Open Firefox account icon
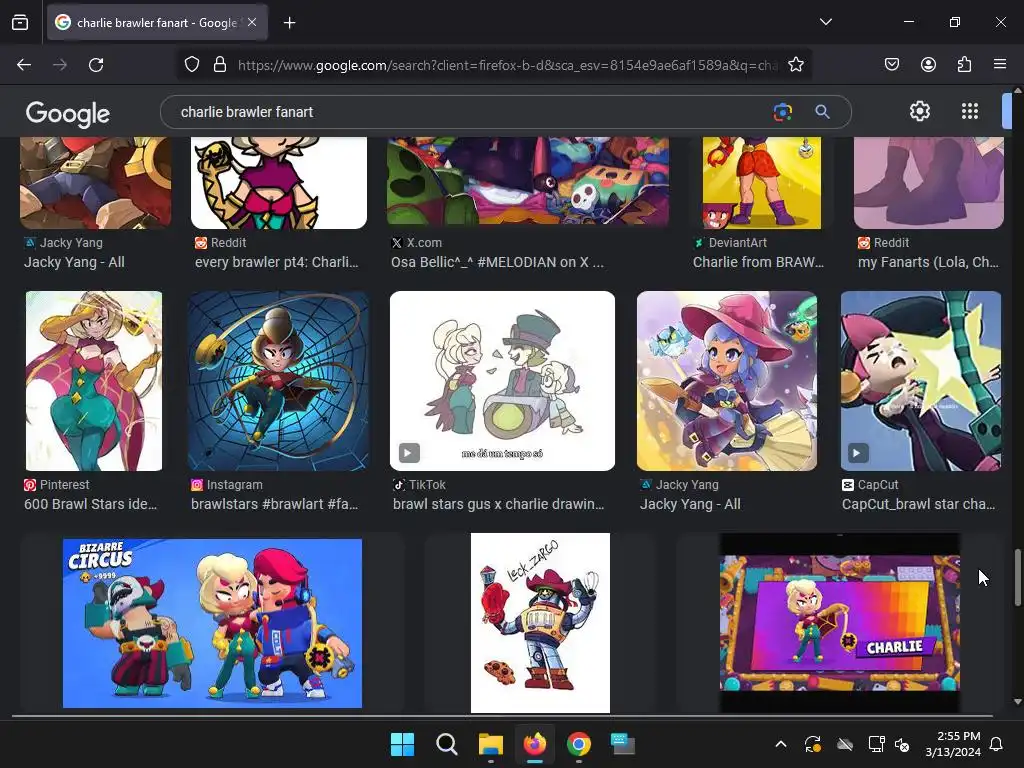The image size is (1024, 768). 928,65
